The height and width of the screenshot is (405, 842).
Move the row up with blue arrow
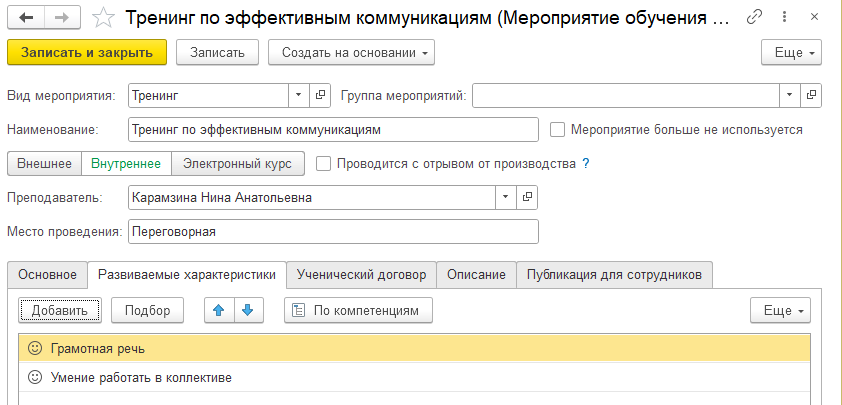click(219, 310)
